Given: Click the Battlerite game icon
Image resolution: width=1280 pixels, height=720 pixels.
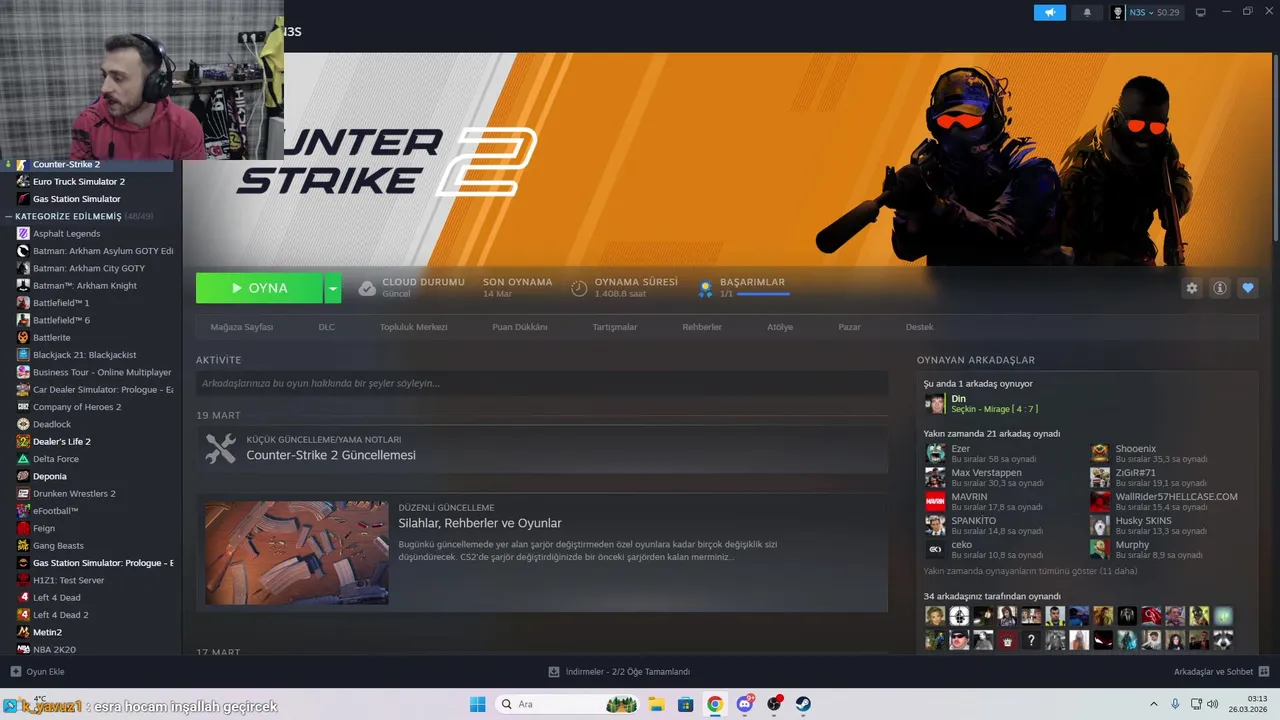Looking at the screenshot, I should 23,337.
